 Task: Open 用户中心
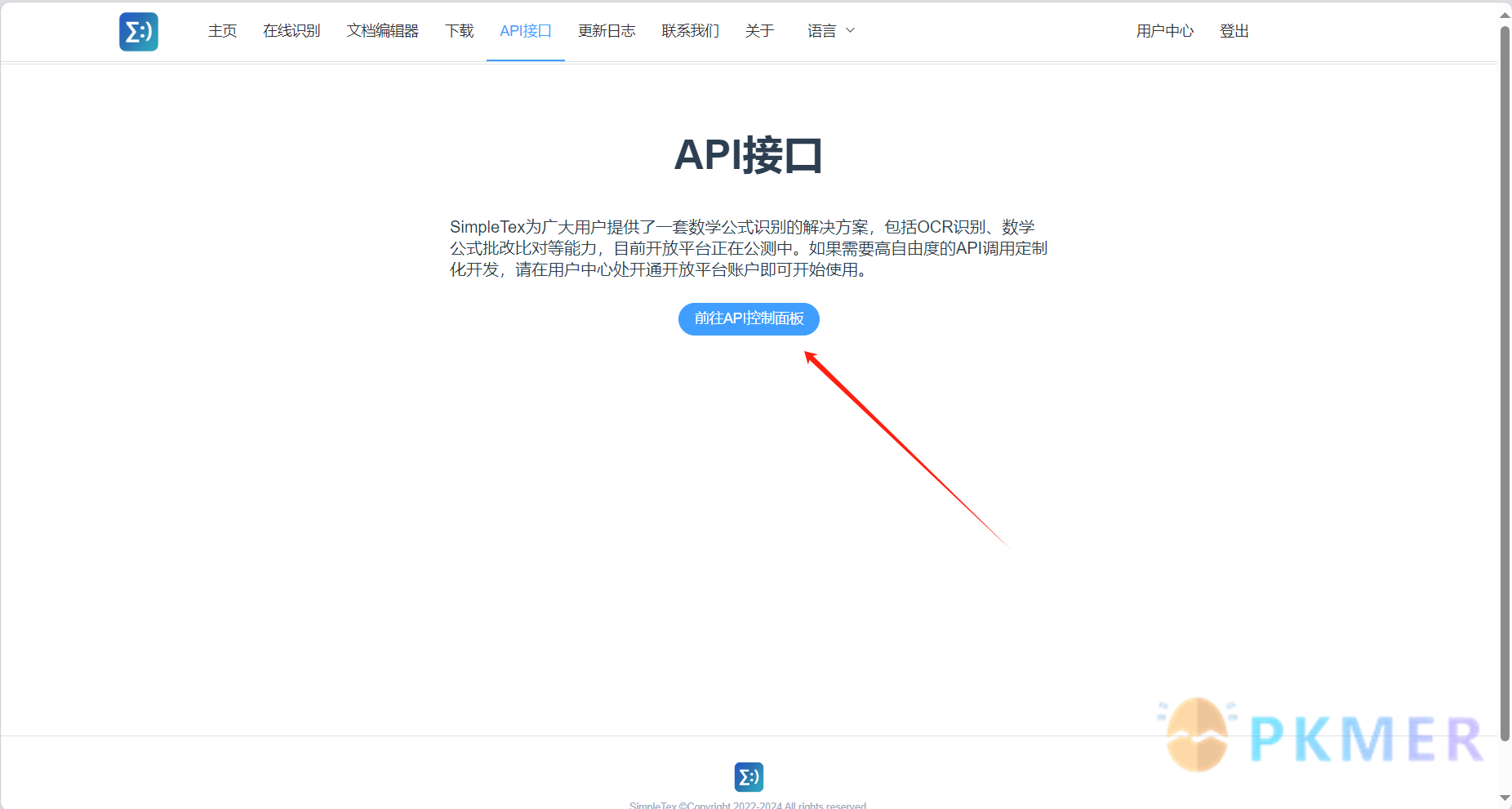coord(1165,31)
